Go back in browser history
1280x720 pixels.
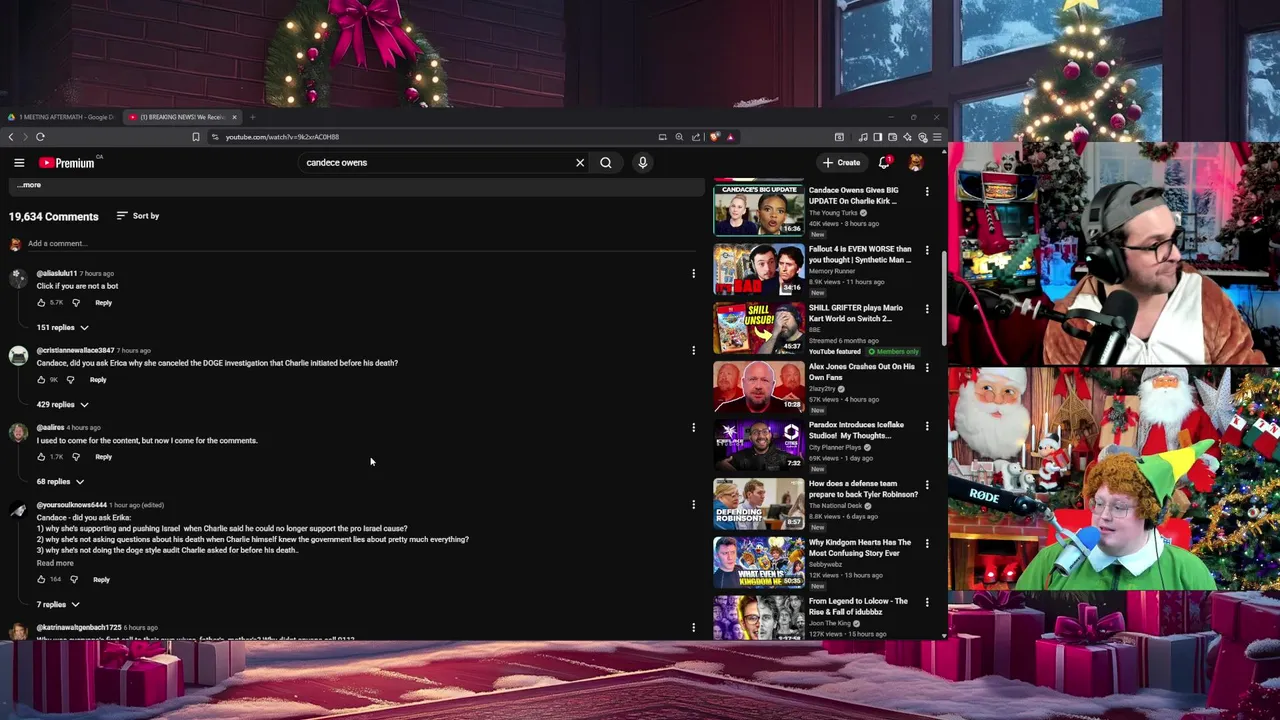point(11,137)
